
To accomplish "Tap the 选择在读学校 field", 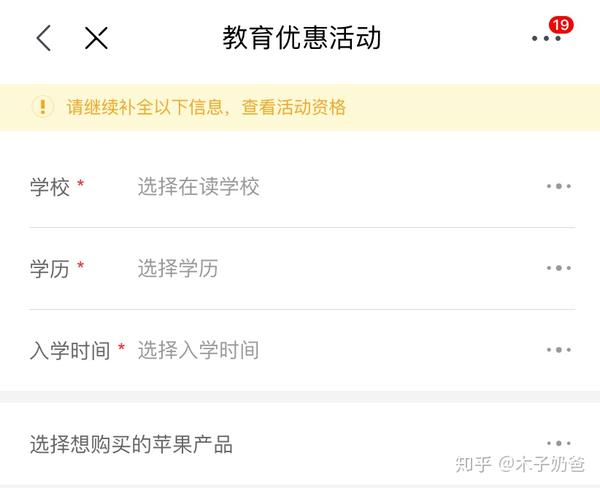I will click(x=198, y=187).
